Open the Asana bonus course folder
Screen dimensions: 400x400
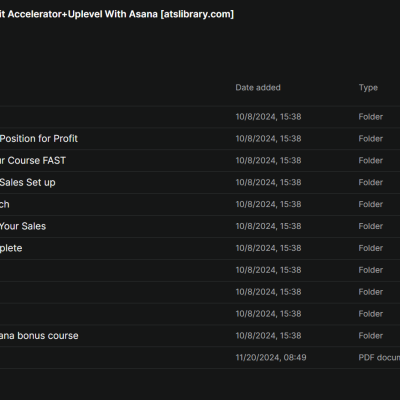[x=39, y=336]
